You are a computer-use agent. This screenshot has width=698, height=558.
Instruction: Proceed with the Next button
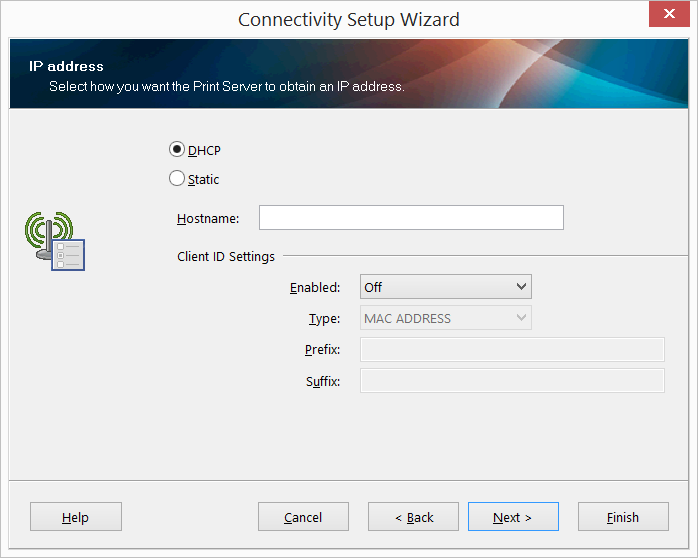513,517
